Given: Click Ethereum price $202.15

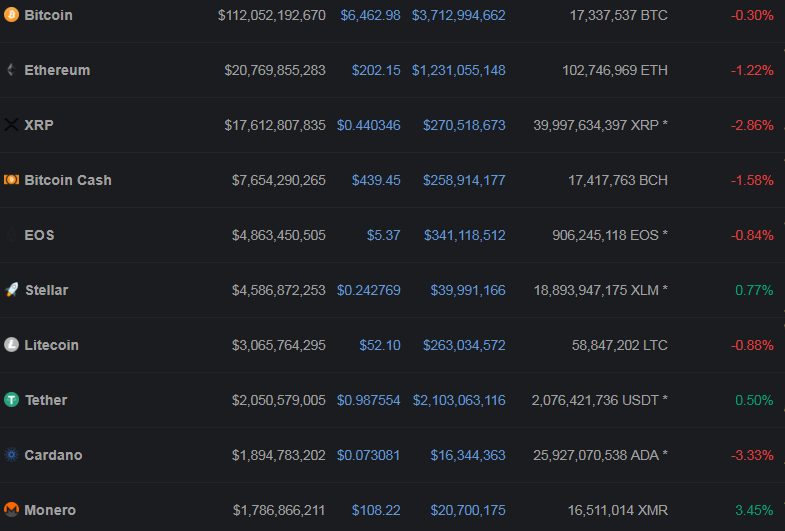Looking at the screenshot, I should pyautogui.click(x=376, y=71).
